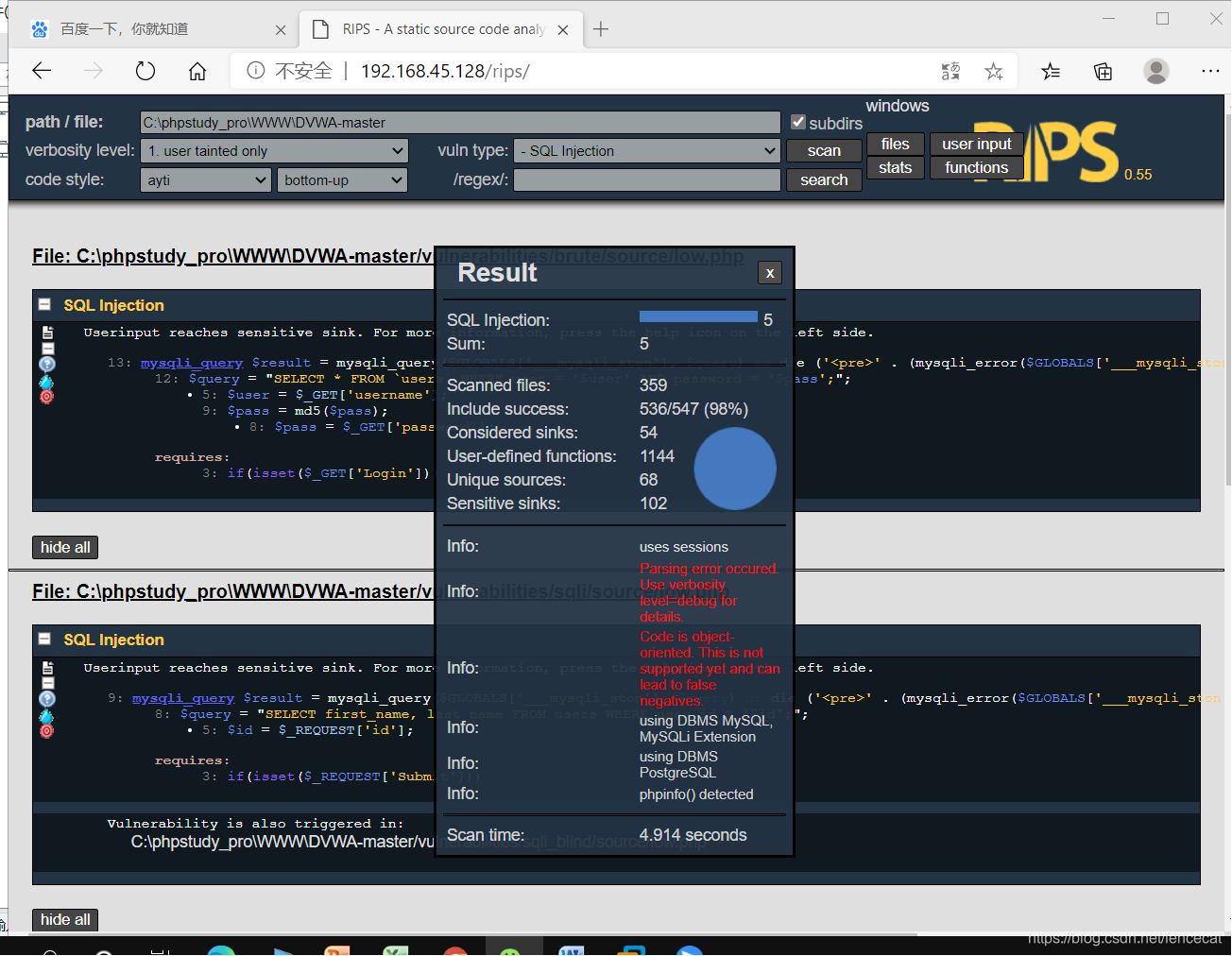Generate exploit target icon in brute block

(47, 397)
